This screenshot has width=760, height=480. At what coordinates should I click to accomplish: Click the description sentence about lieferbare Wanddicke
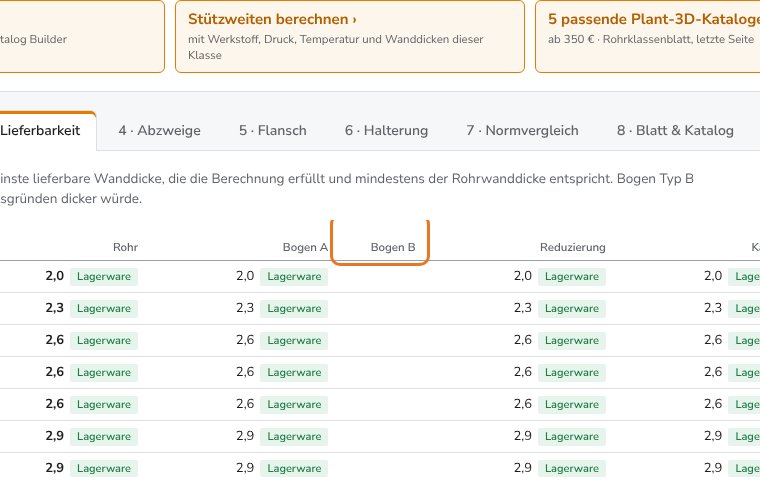pos(347,189)
